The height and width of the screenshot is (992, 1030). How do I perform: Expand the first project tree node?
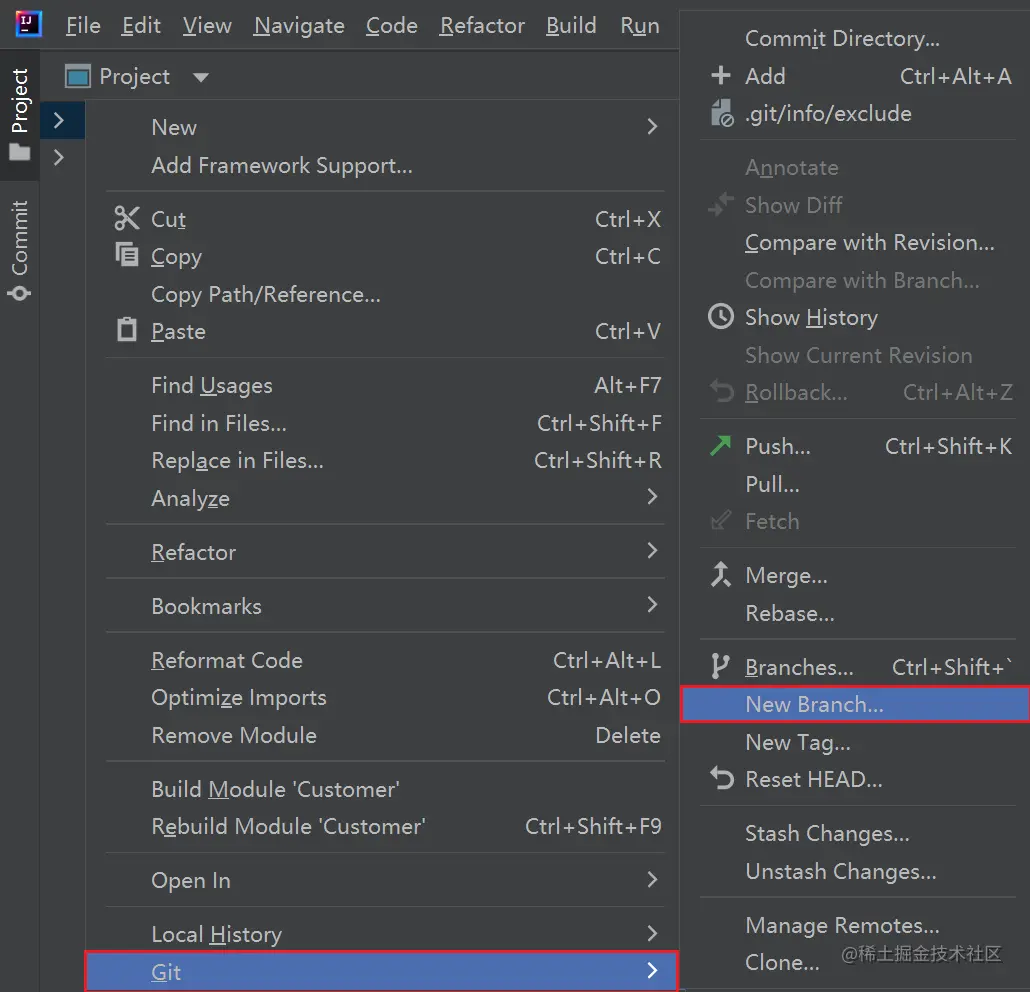click(x=59, y=120)
